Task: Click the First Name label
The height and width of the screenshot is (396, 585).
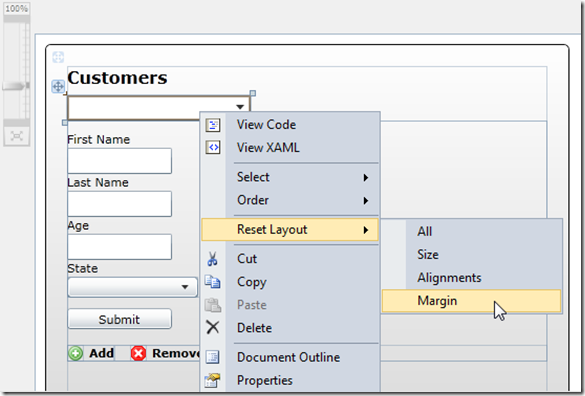Action: tap(99, 140)
